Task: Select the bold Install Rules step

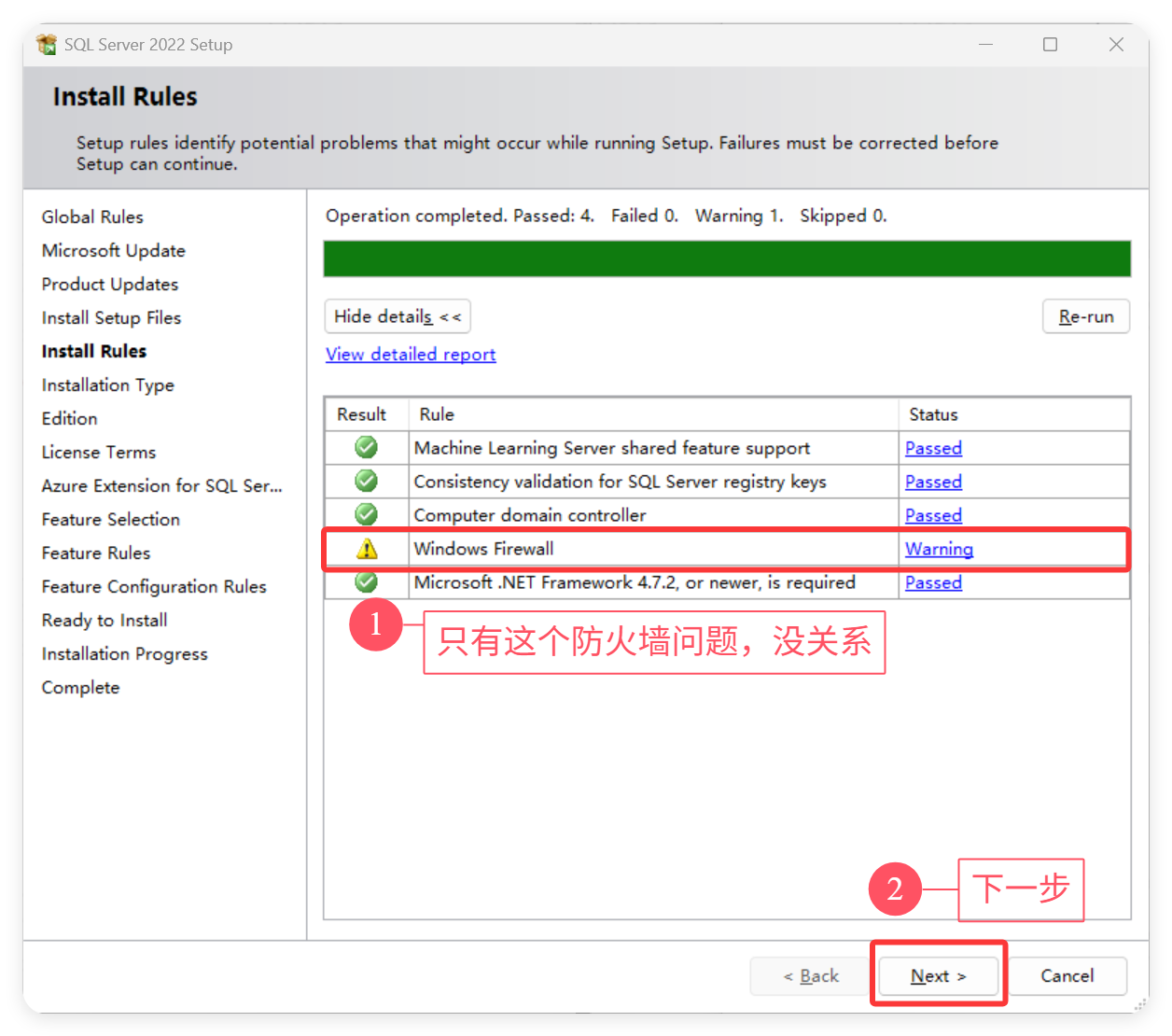Action: 94,351
